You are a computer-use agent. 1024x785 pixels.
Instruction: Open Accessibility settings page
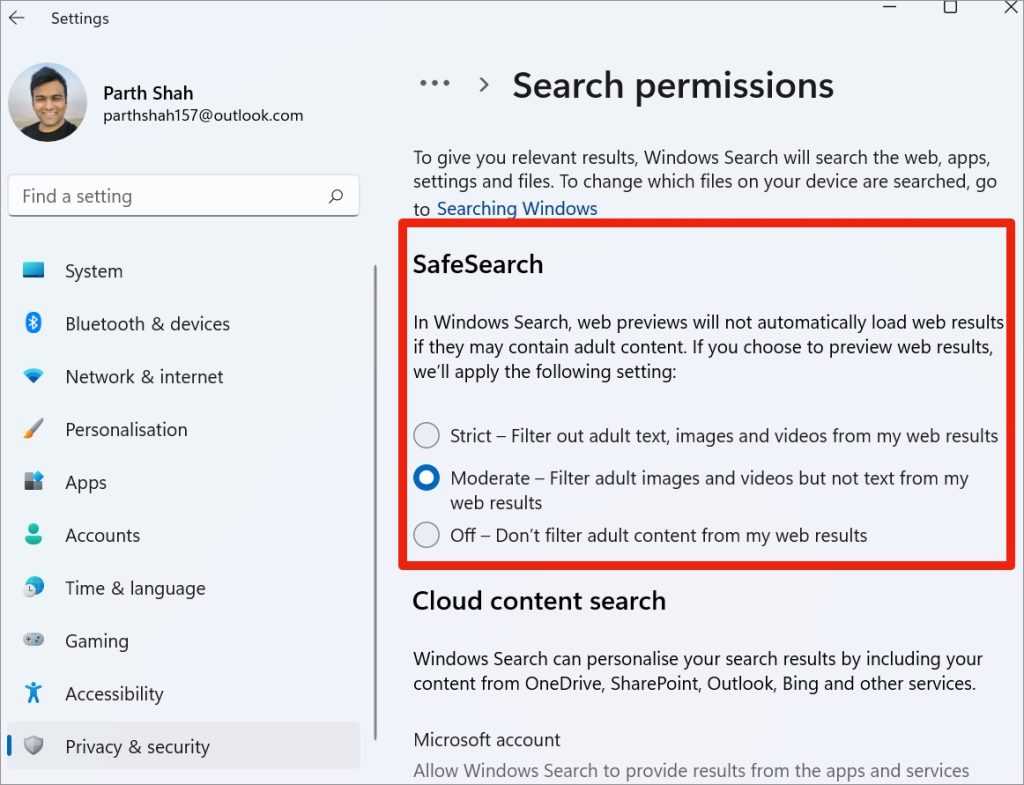point(114,694)
